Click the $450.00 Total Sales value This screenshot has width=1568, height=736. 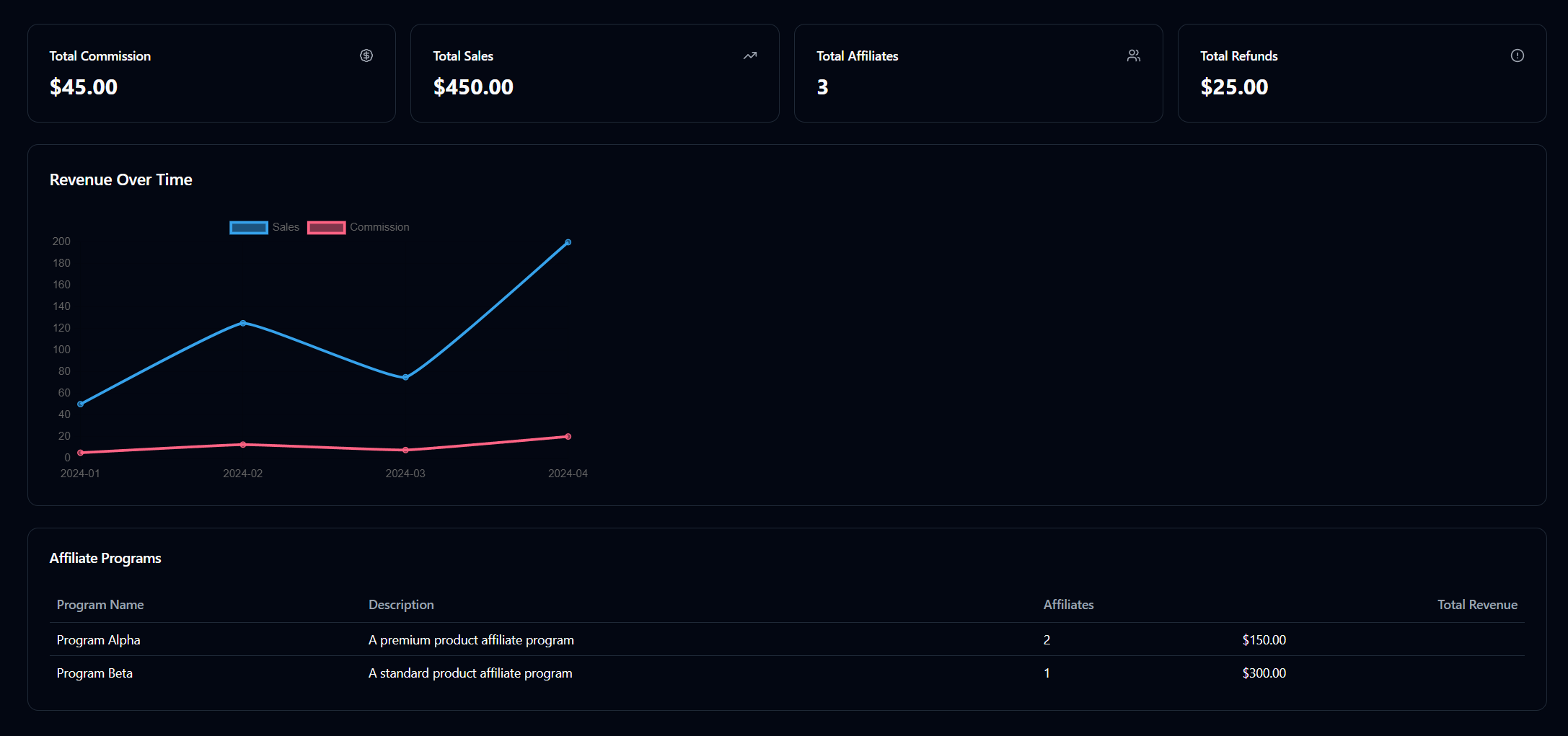[473, 87]
